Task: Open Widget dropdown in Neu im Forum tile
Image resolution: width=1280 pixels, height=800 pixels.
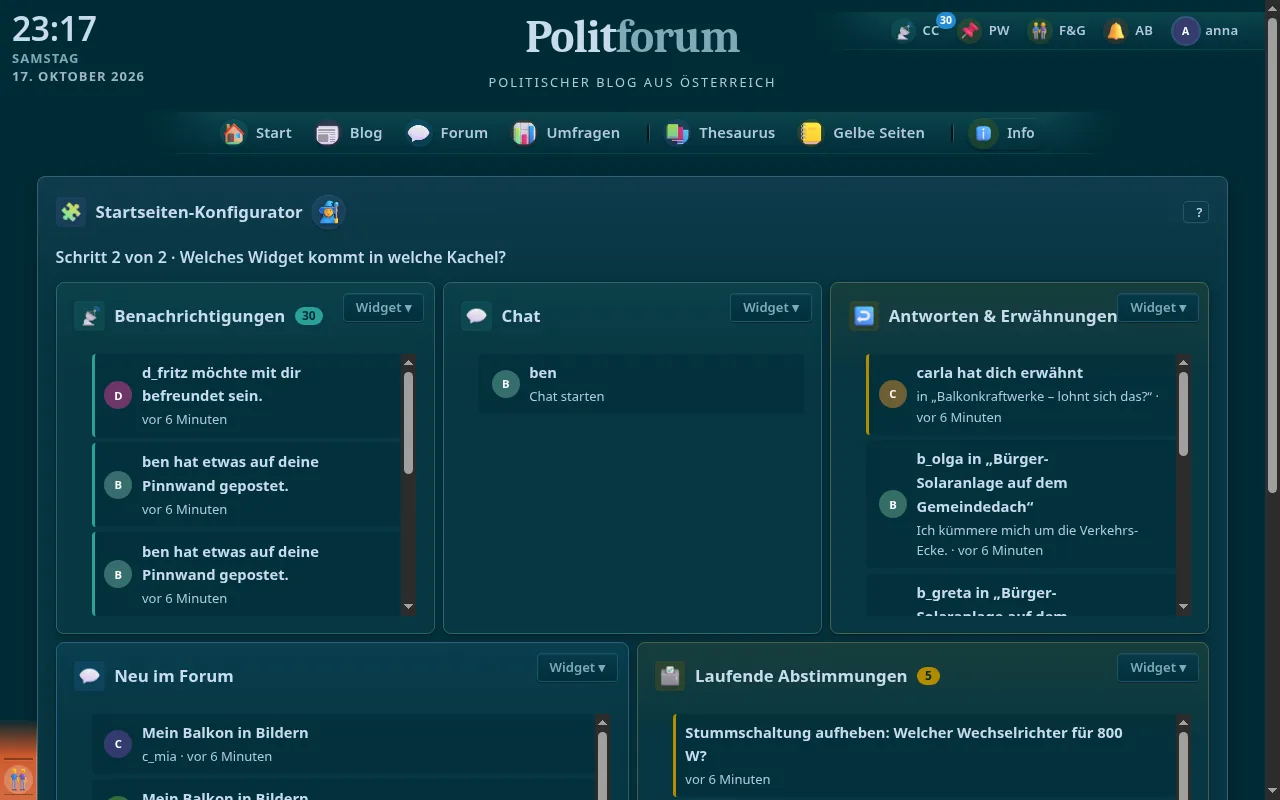Action: pyautogui.click(x=577, y=668)
